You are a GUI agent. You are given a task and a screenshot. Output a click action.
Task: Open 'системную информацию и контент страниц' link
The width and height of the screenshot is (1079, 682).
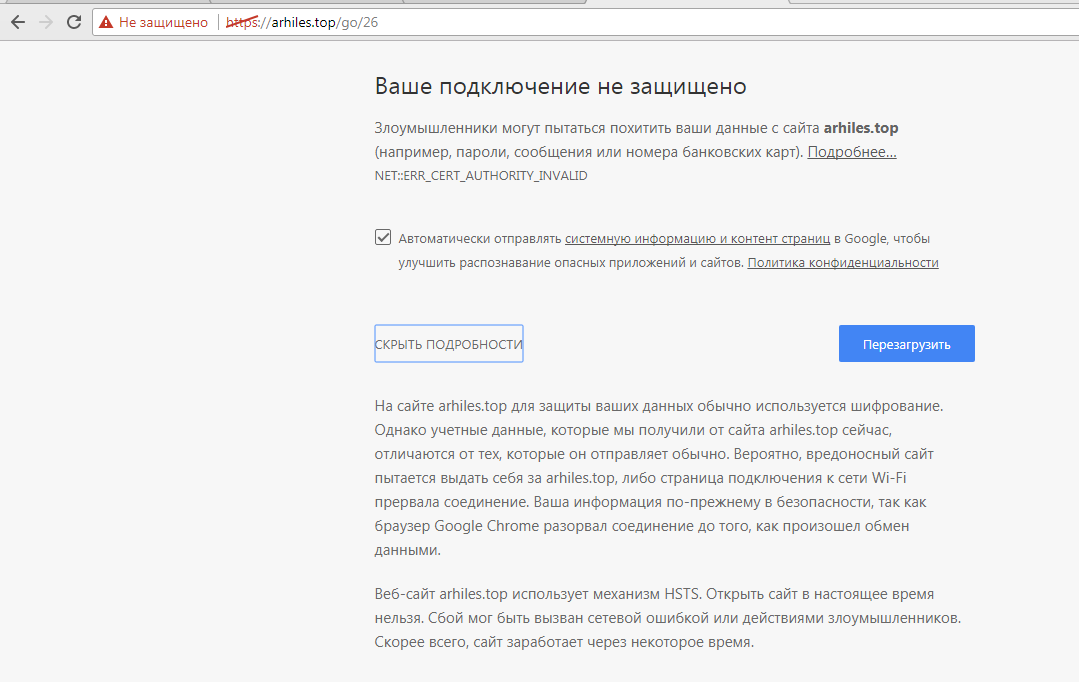point(697,239)
